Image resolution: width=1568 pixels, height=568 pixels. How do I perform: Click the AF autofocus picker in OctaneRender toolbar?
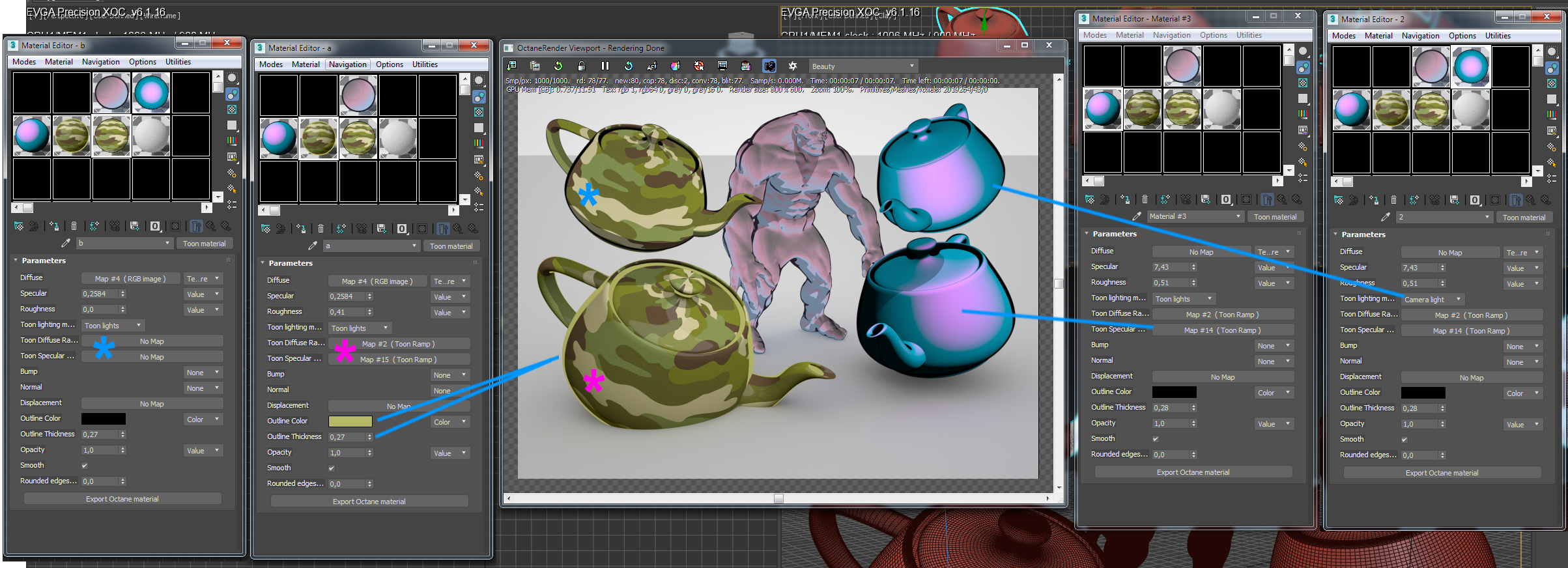coord(652,66)
